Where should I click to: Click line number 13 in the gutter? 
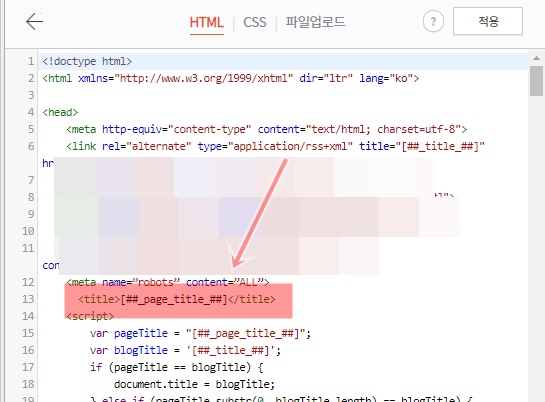(28, 299)
